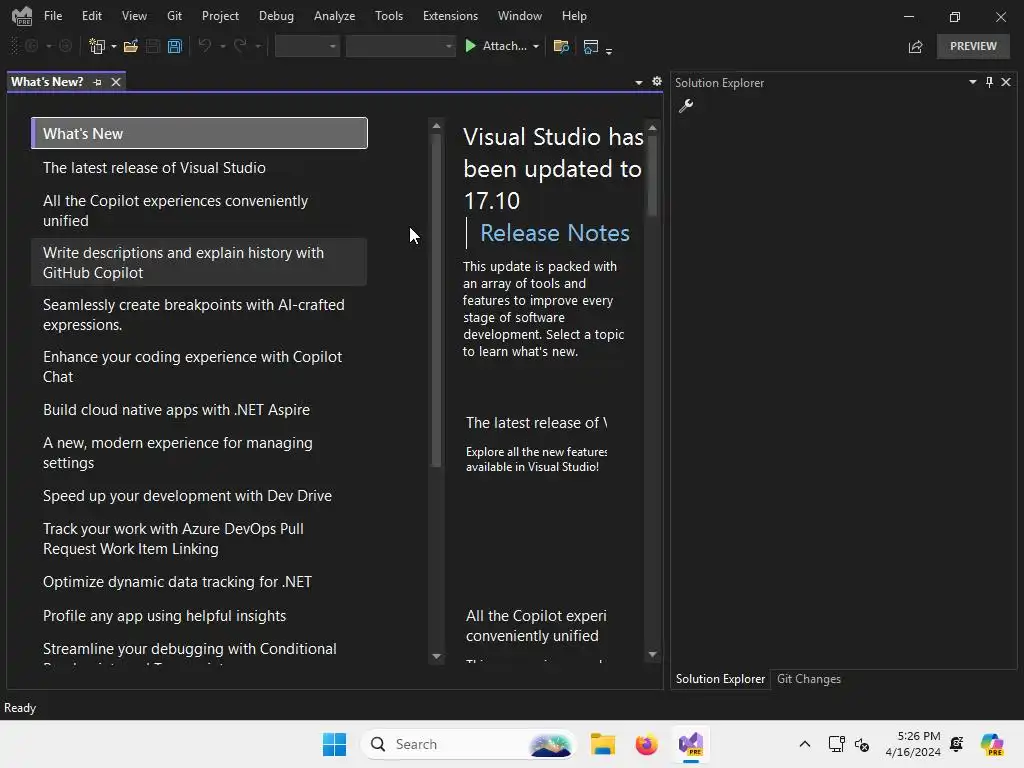
Task: Click the toolbar window layout icon
Action: click(x=590, y=46)
